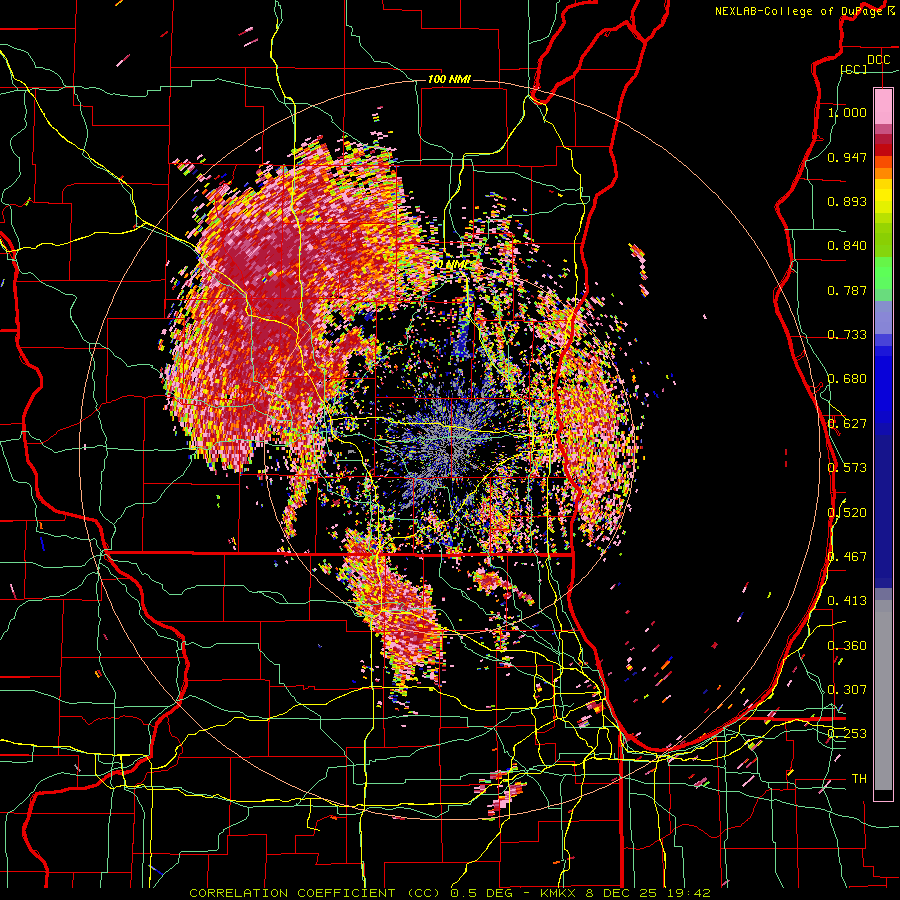Select the 0.733 scale value
The image size is (900, 900).
[847, 335]
